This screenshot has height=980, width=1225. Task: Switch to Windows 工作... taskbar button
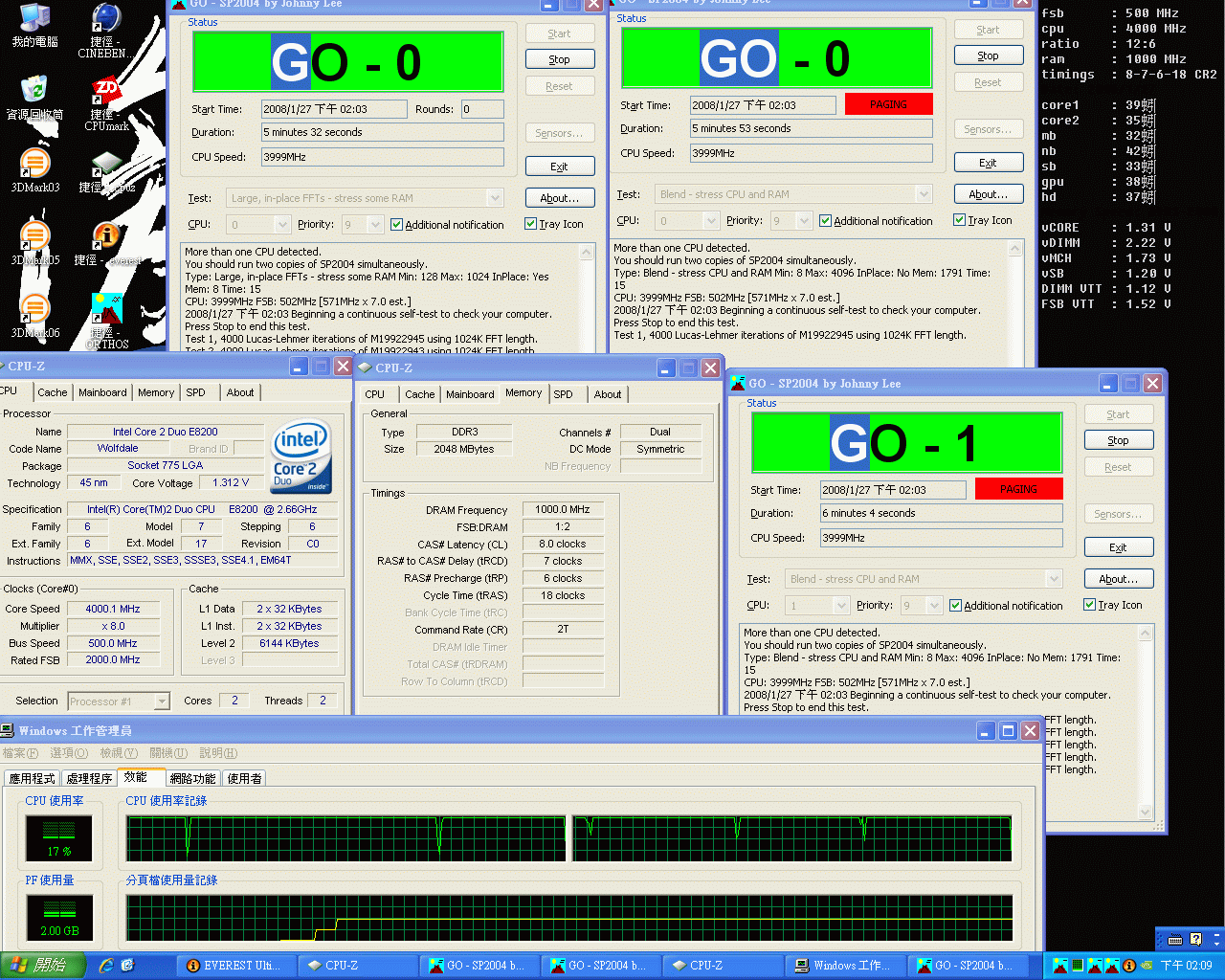[845, 966]
